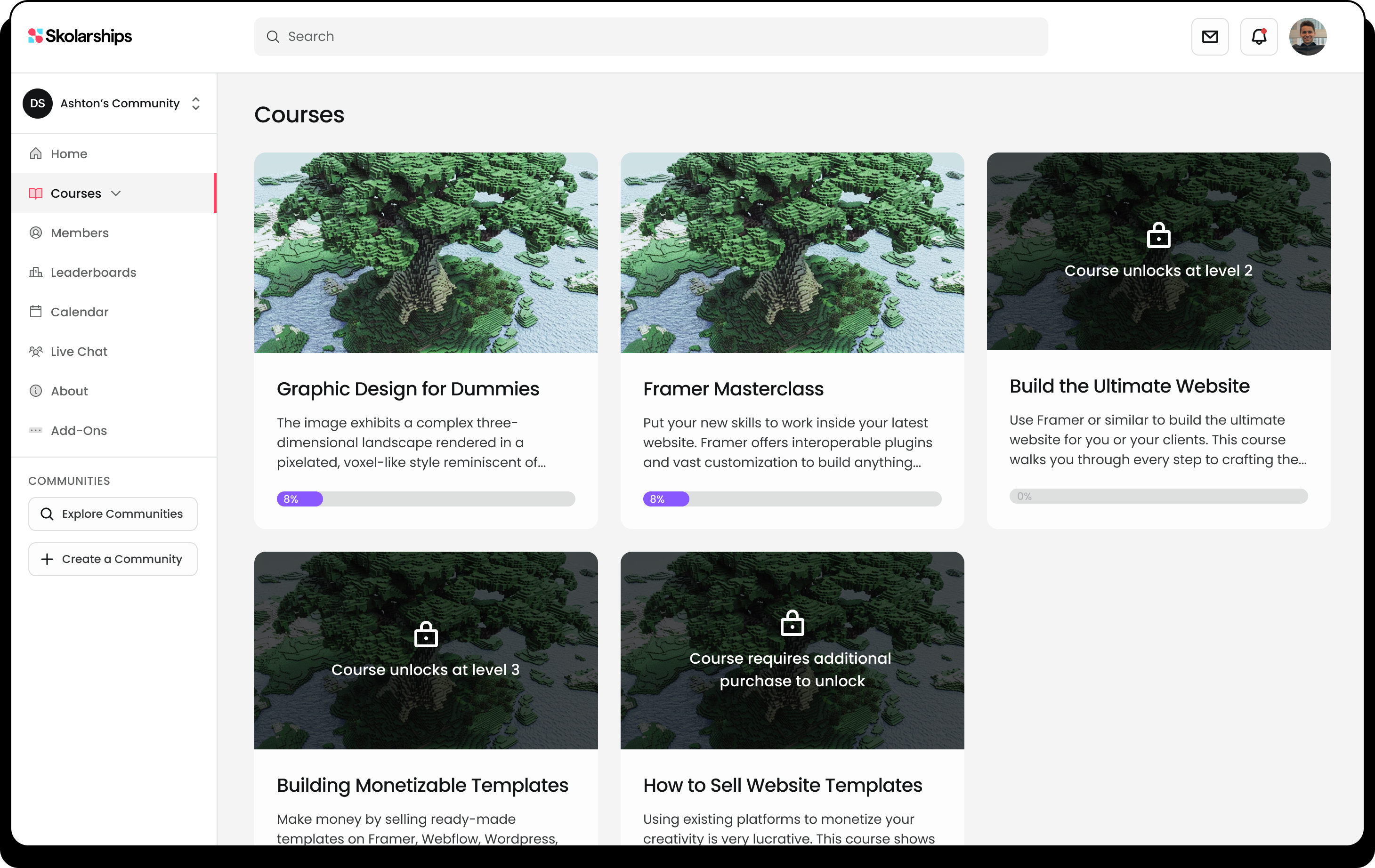Open the user profile avatar
The image size is (1375, 868).
point(1308,37)
